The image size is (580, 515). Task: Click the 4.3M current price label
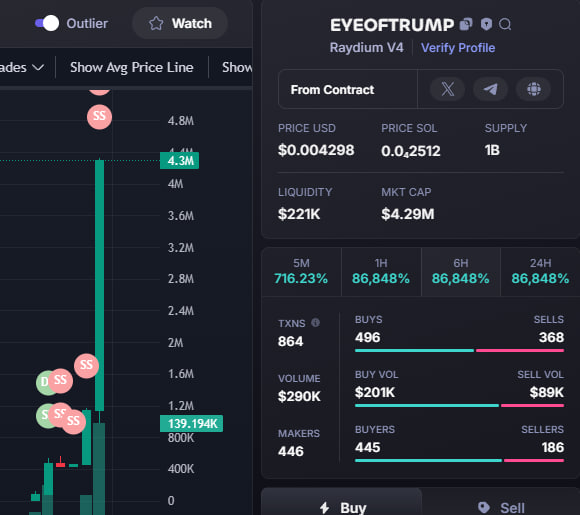[x=179, y=161]
